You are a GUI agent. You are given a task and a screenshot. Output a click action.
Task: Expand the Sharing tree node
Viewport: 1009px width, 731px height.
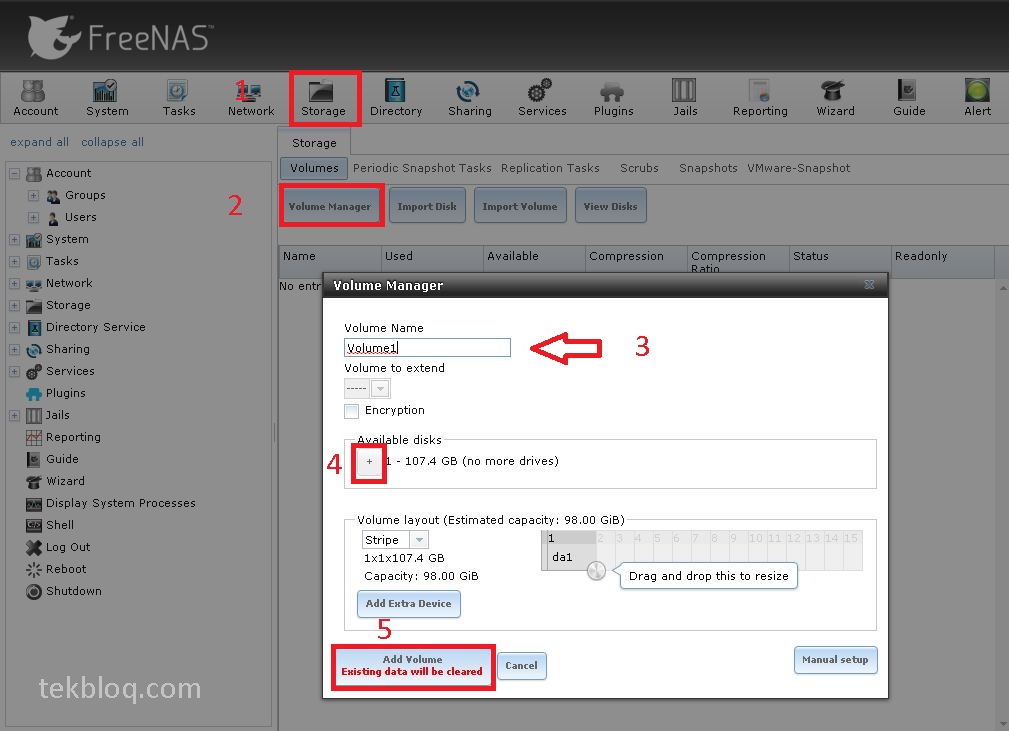click(x=14, y=349)
